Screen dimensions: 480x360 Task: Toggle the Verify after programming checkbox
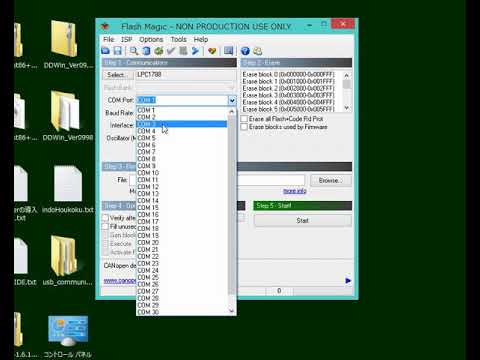[106, 218]
